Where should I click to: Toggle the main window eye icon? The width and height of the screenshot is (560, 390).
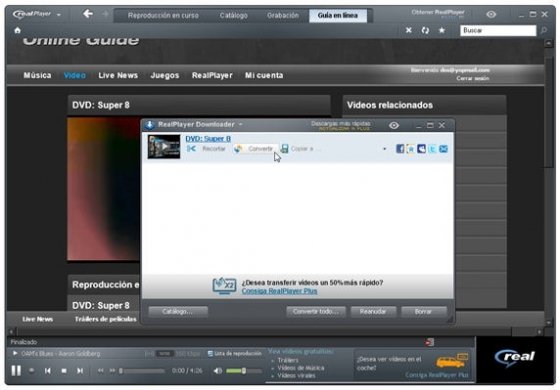click(x=491, y=14)
